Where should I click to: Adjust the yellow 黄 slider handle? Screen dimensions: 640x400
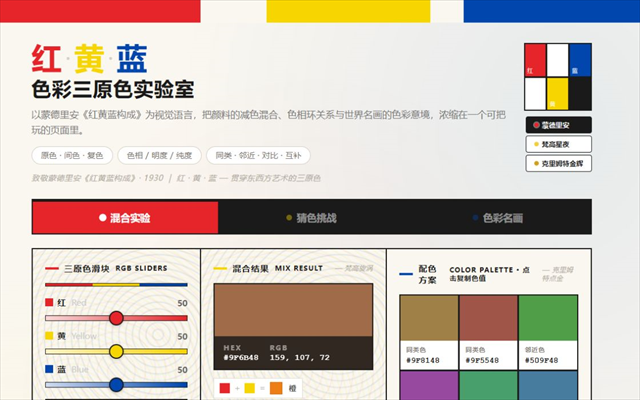coord(116,351)
